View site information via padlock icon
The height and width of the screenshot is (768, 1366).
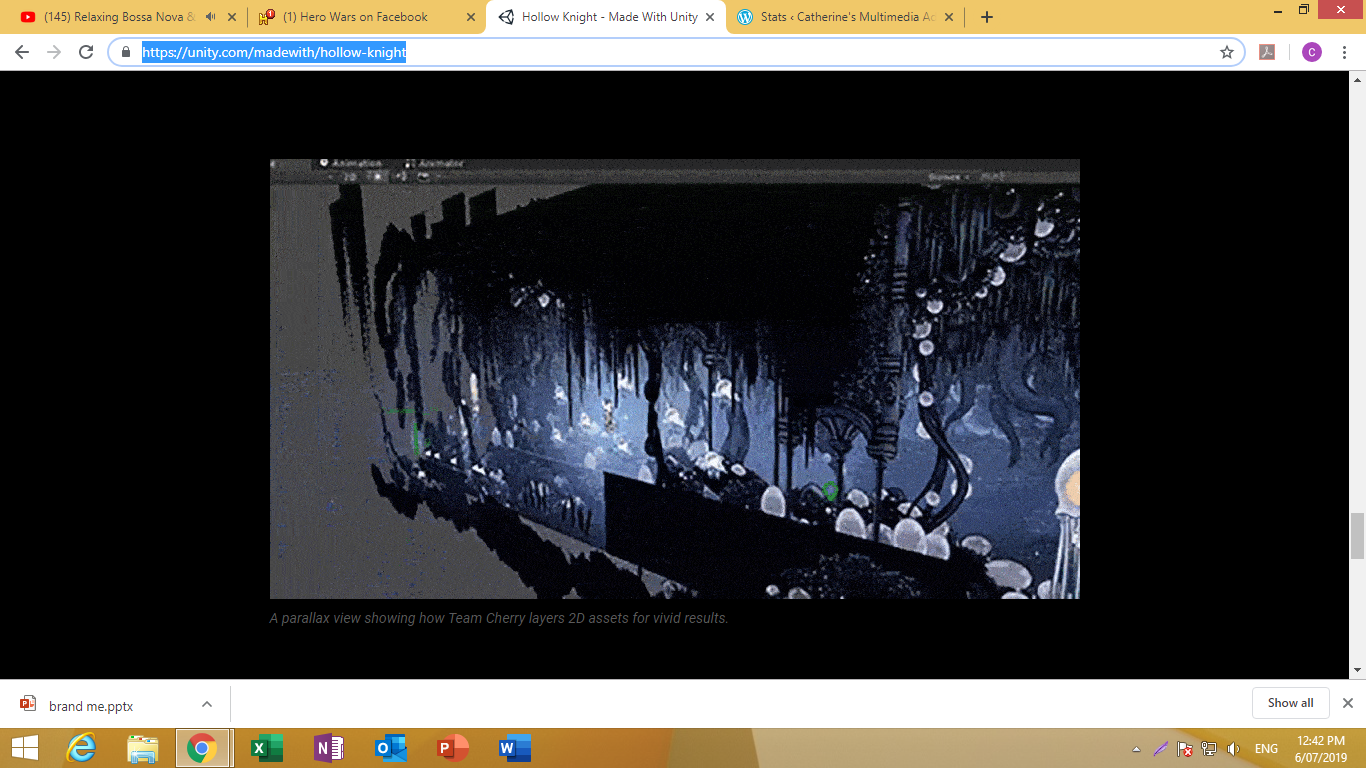pos(126,52)
